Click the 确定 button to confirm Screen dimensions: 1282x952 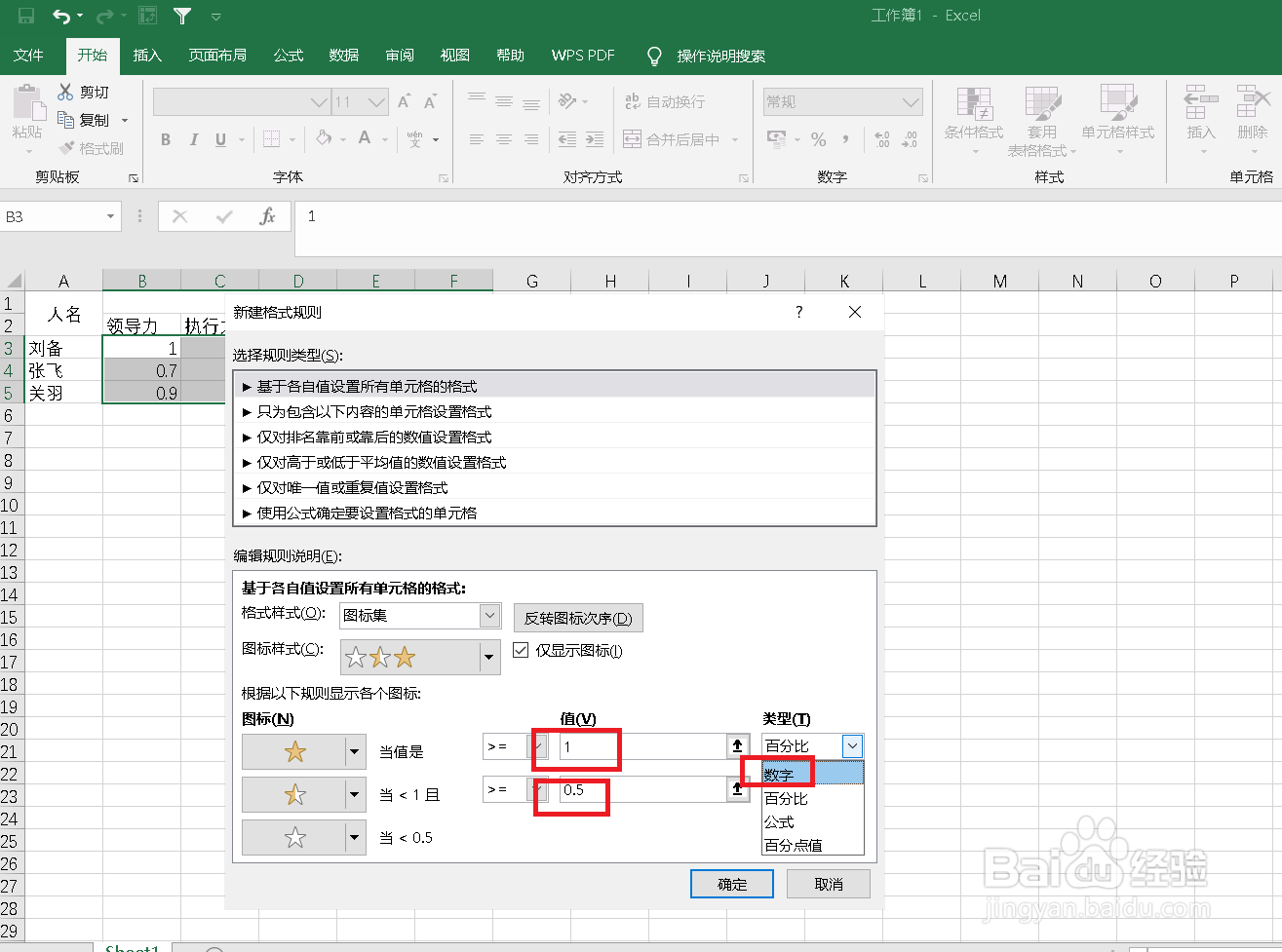[731, 884]
